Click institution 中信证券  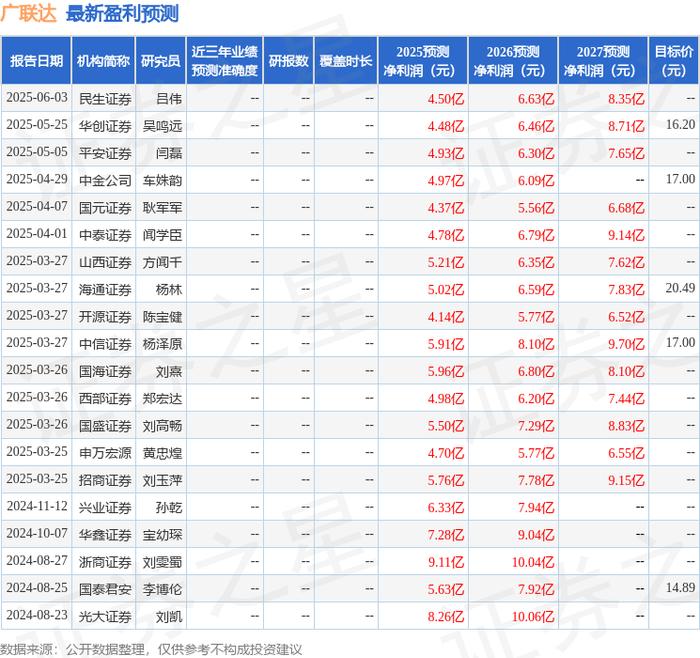coord(105,344)
